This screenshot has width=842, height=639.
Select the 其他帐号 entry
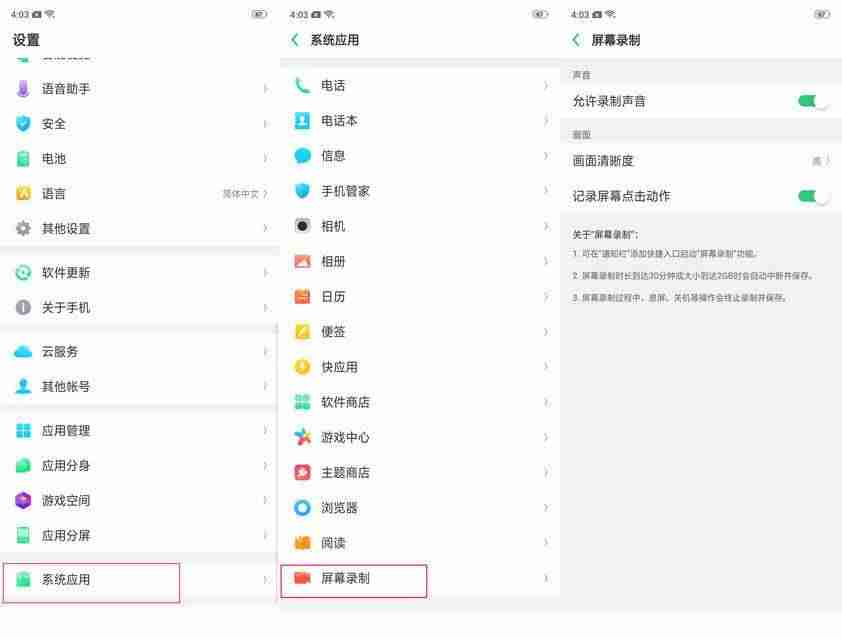[x=140, y=386]
